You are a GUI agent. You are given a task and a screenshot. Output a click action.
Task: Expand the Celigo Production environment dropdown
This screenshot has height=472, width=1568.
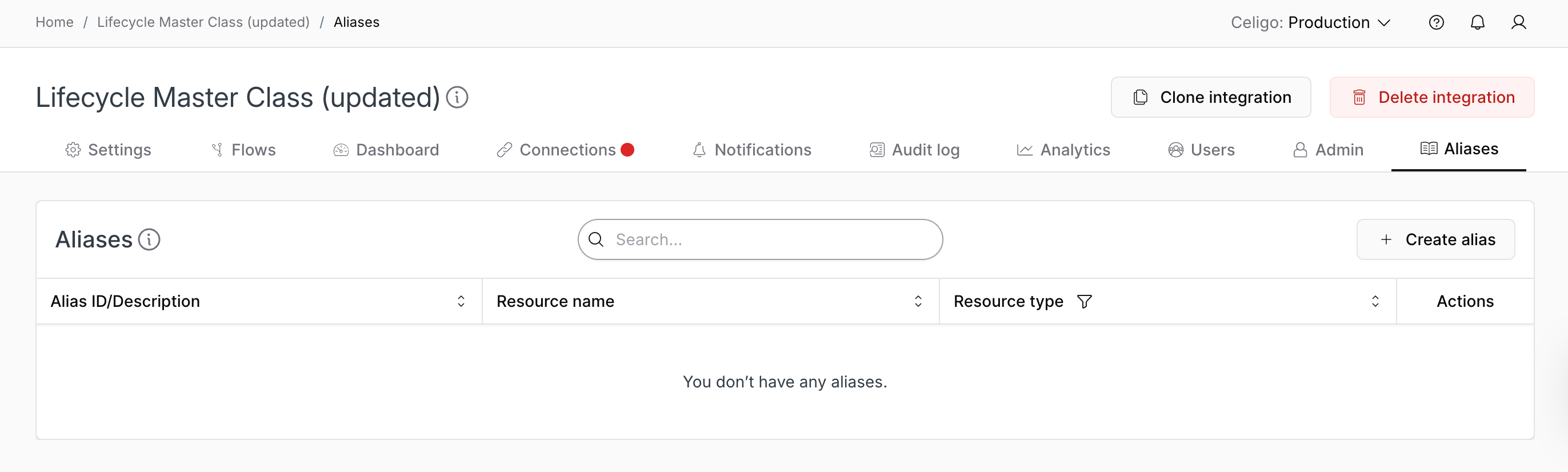point(1310,22)
